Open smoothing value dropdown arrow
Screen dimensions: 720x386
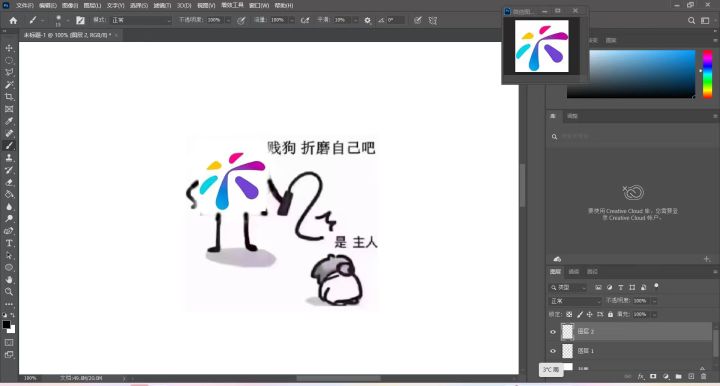pos(355,20)
